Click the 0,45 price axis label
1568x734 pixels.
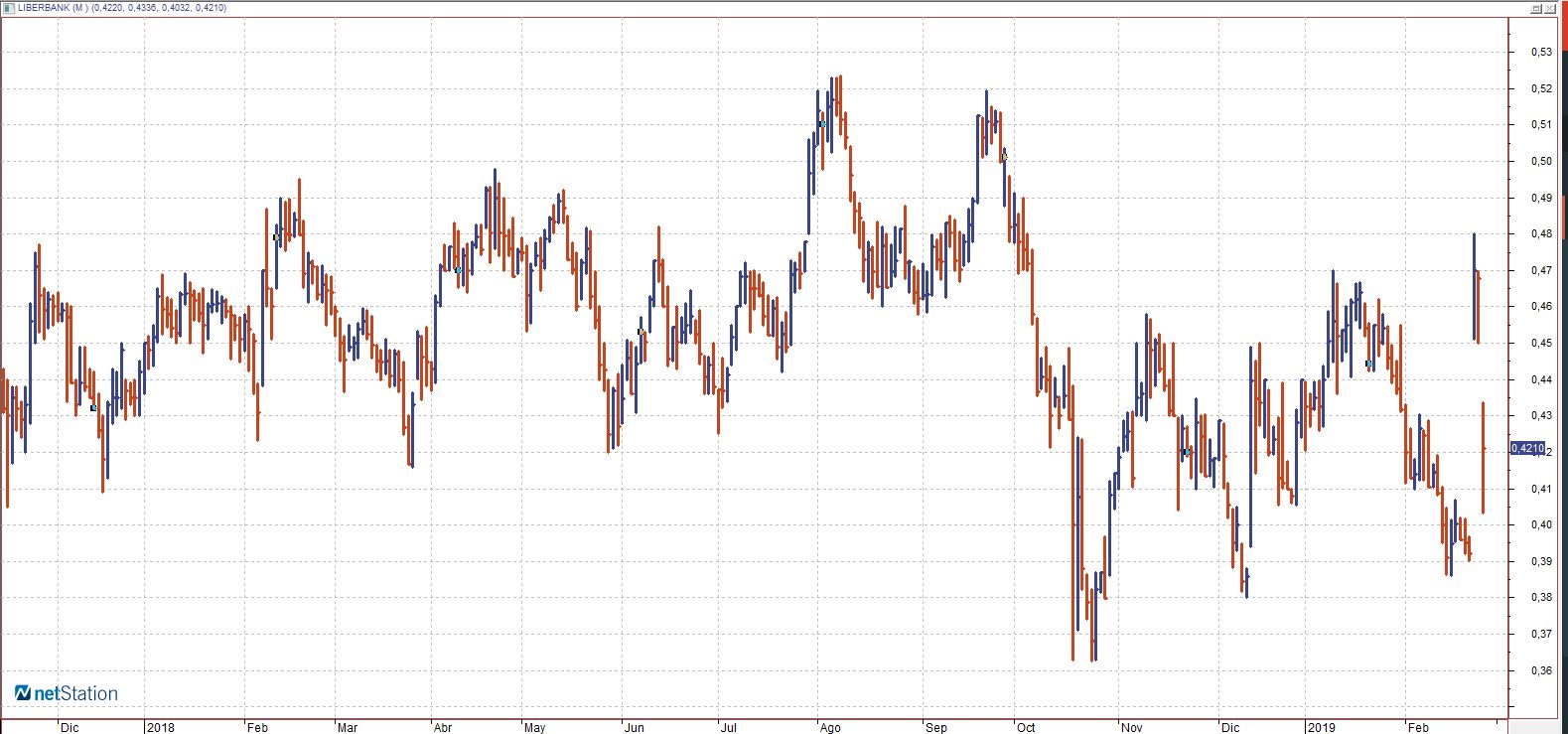(x=1541, y=343)
